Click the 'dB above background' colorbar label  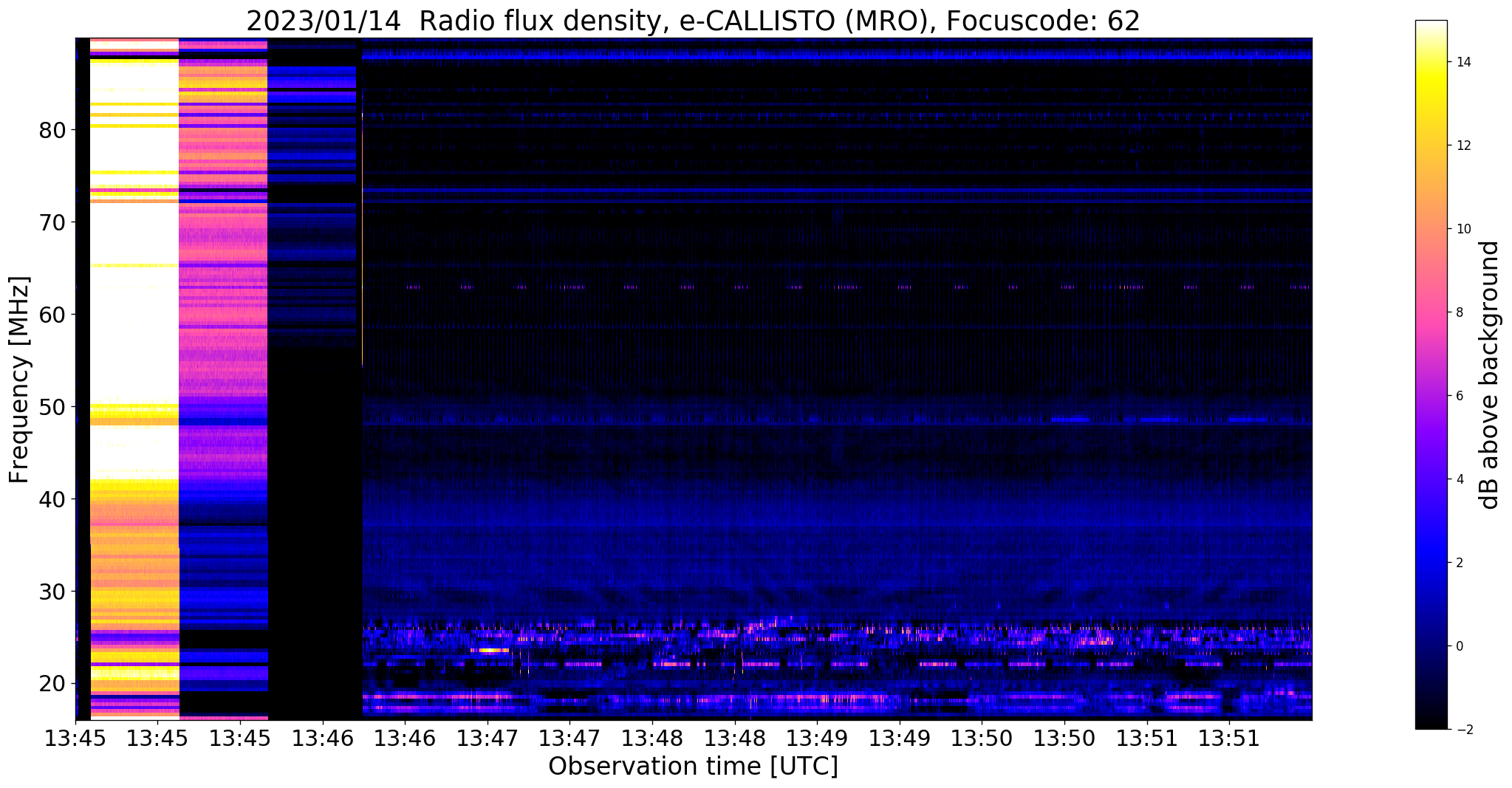(x=1490, y=375)
